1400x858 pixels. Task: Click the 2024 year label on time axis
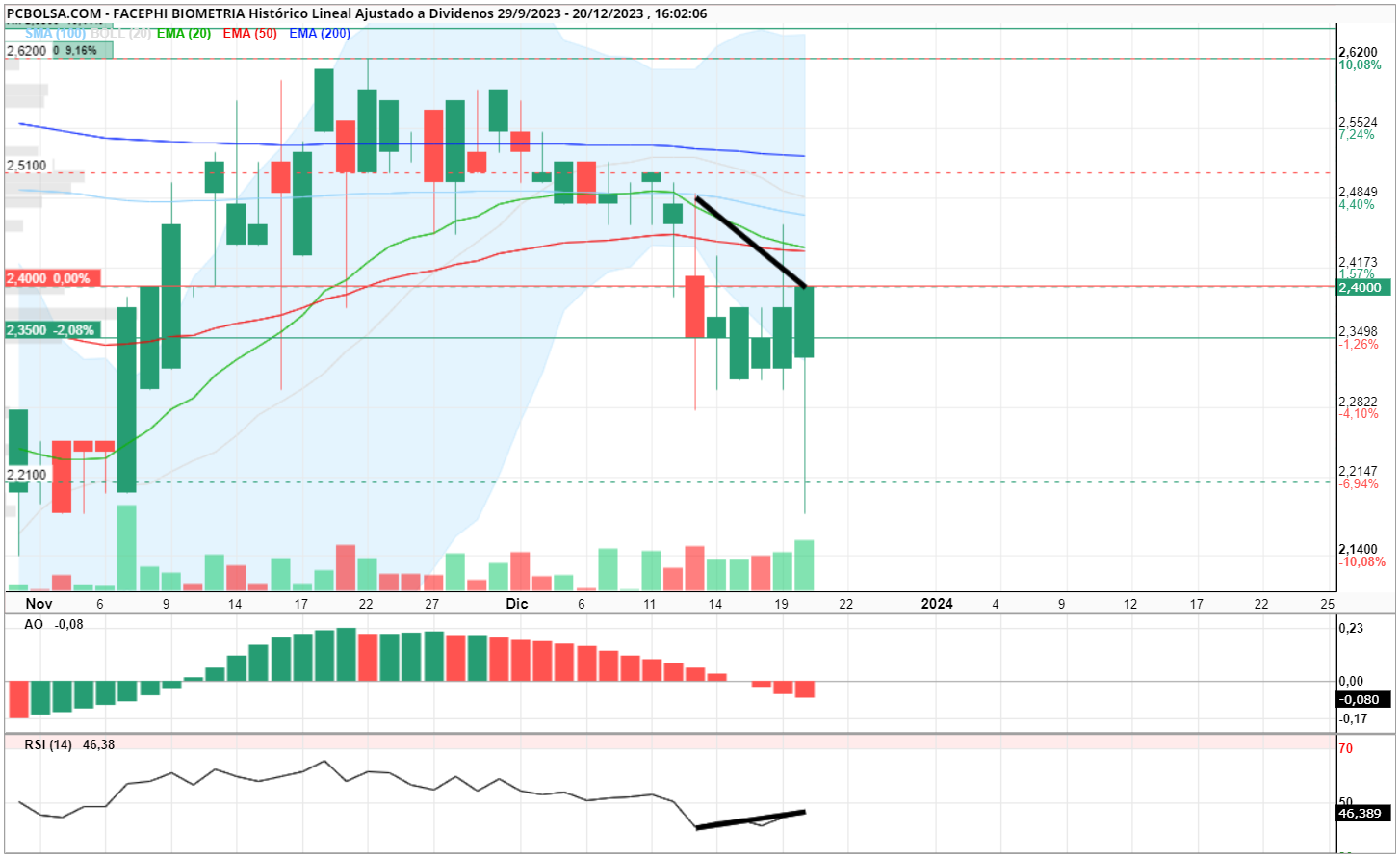click(937, 604)
